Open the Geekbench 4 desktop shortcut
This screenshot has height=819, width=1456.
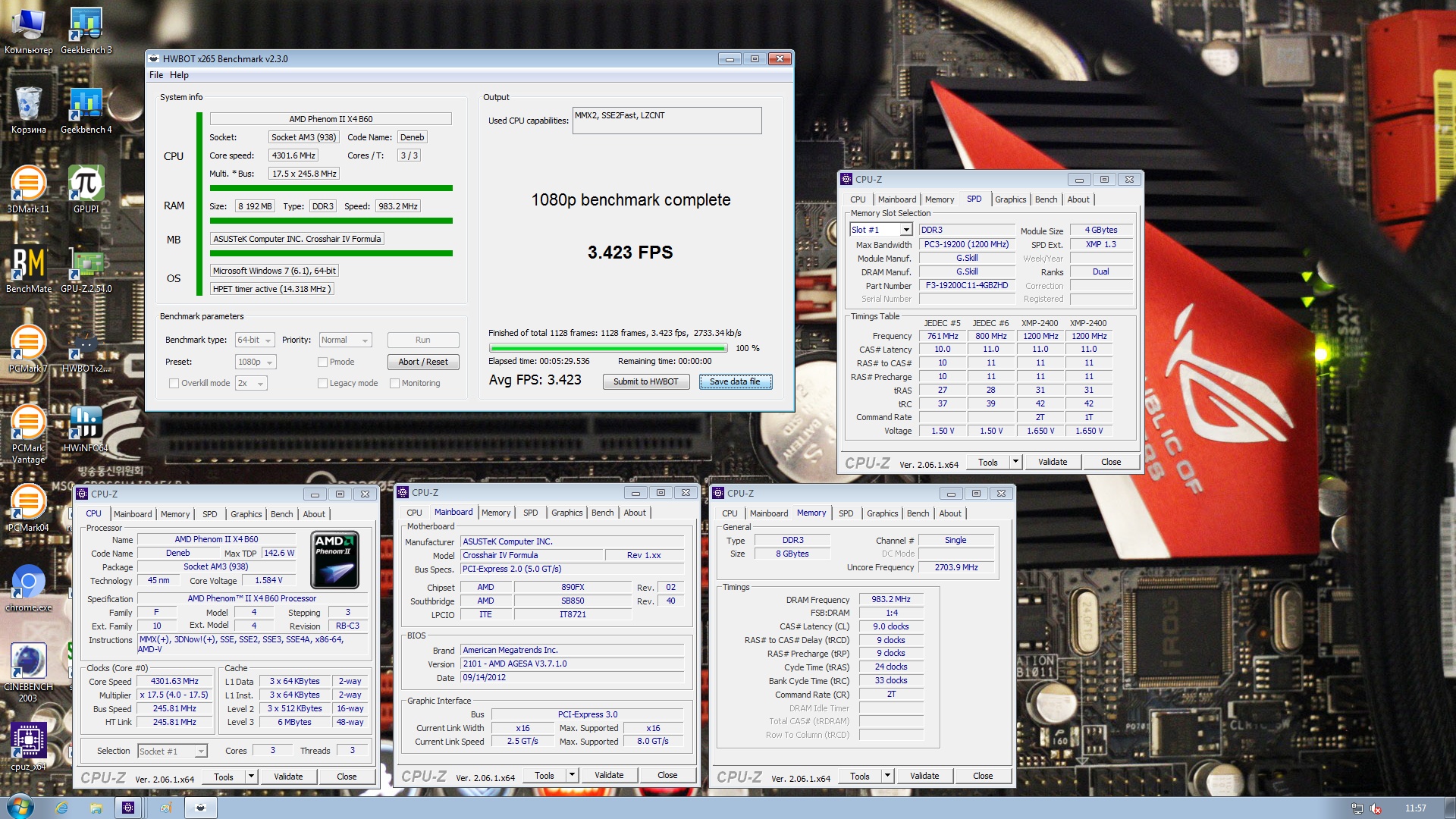tap(86, 111)
